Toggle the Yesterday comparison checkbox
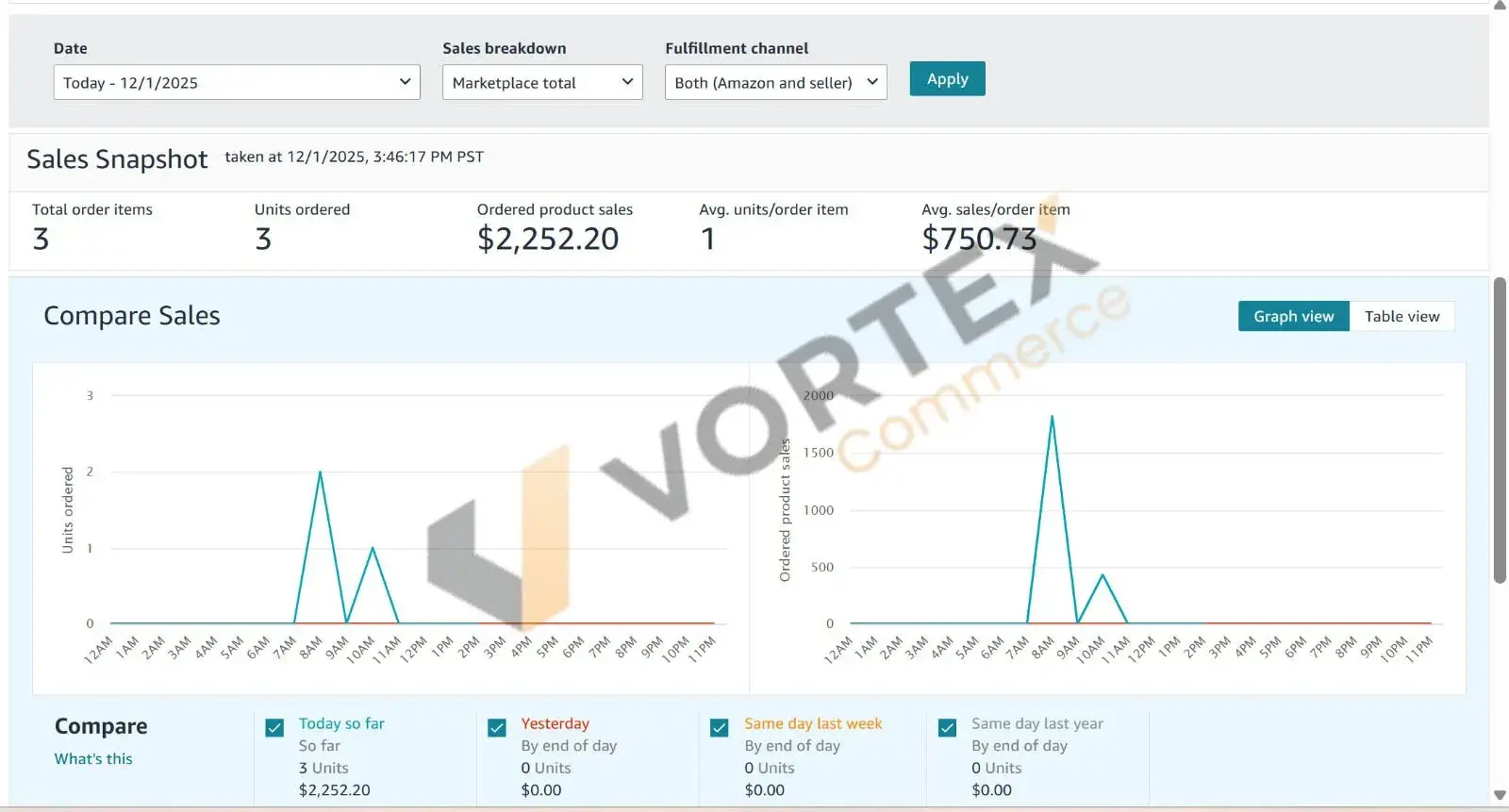The image size is (1509, 812). click(497, 728)
